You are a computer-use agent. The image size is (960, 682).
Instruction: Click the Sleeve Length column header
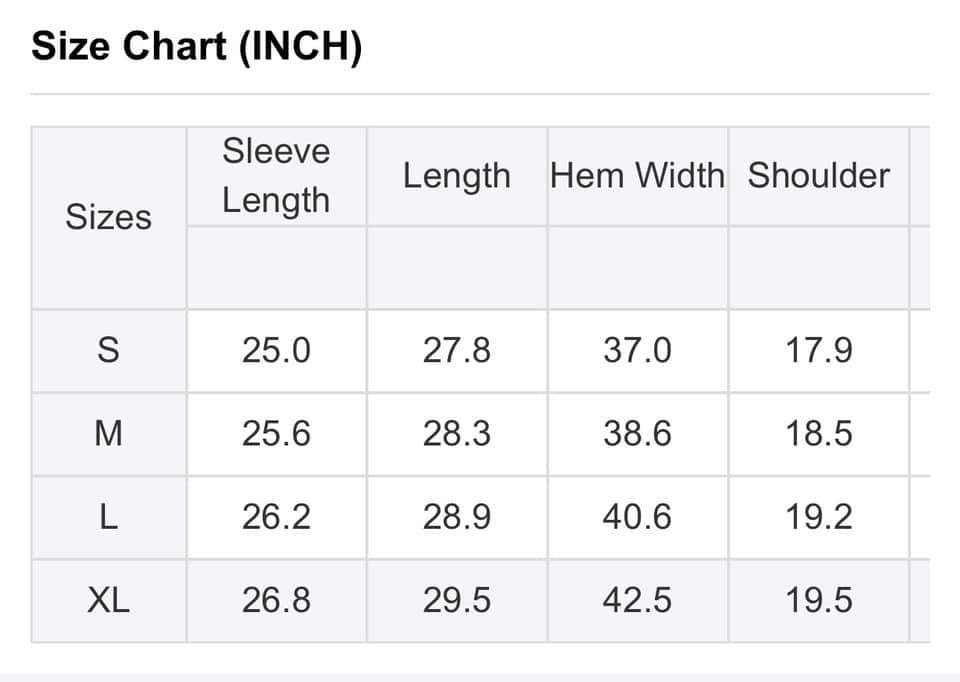[x=276, y=176]
